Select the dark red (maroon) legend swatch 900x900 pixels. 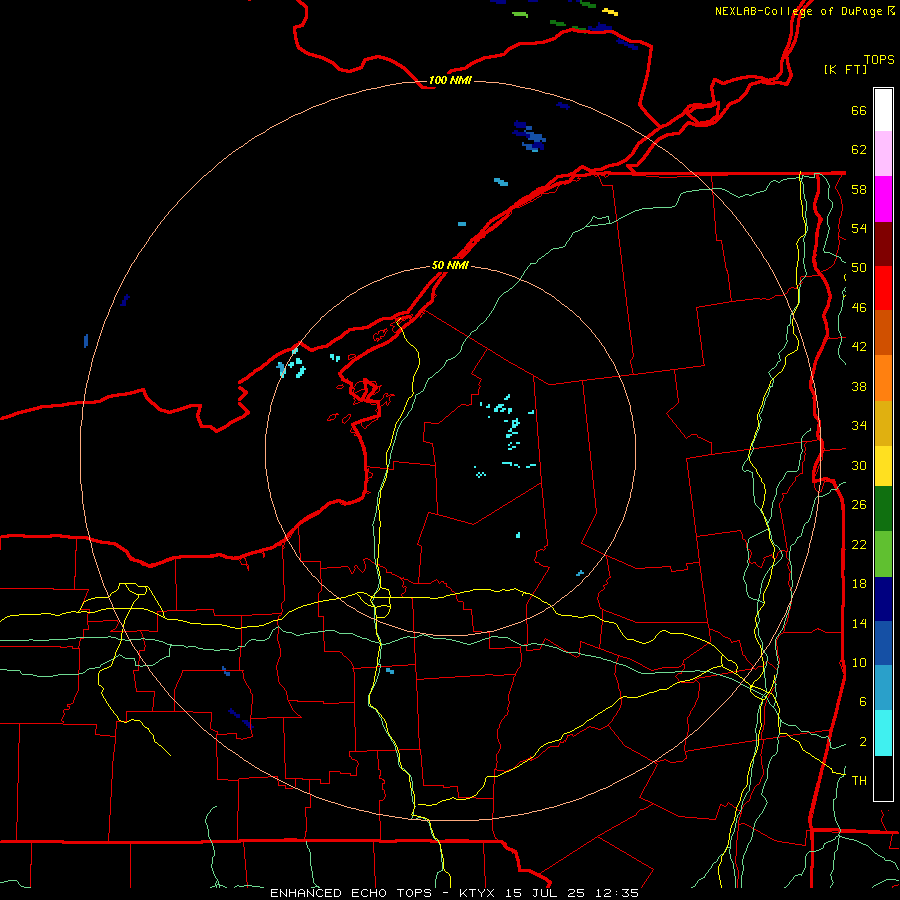(883, 244)
